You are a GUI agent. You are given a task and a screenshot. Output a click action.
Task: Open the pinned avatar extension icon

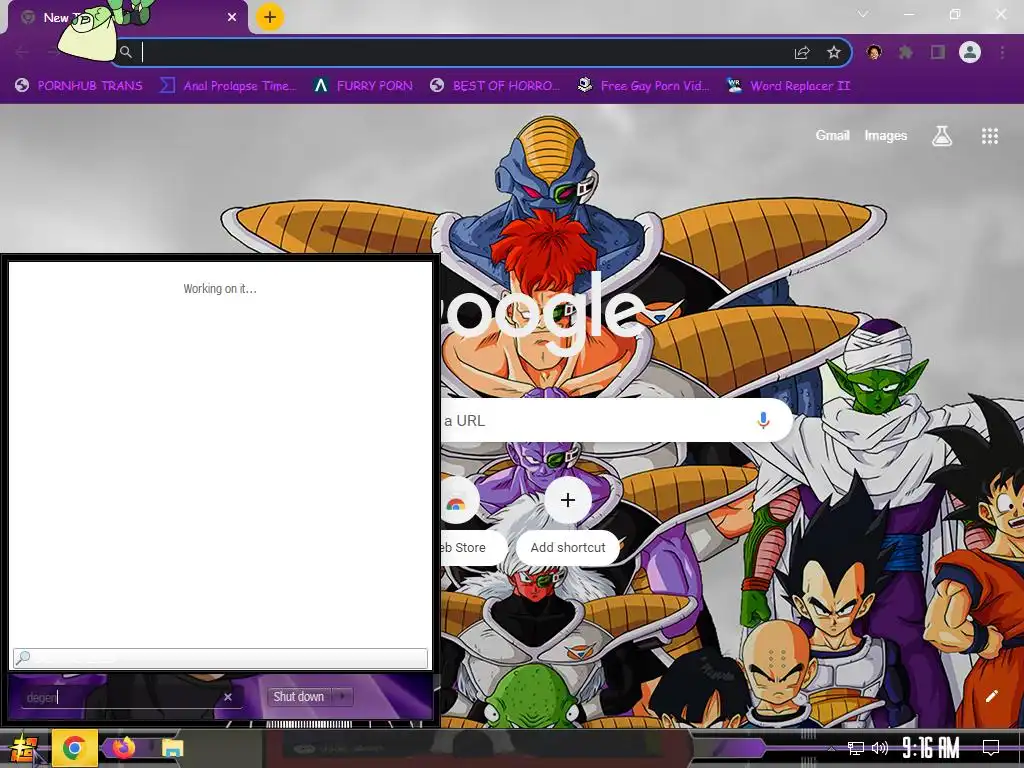874,52
